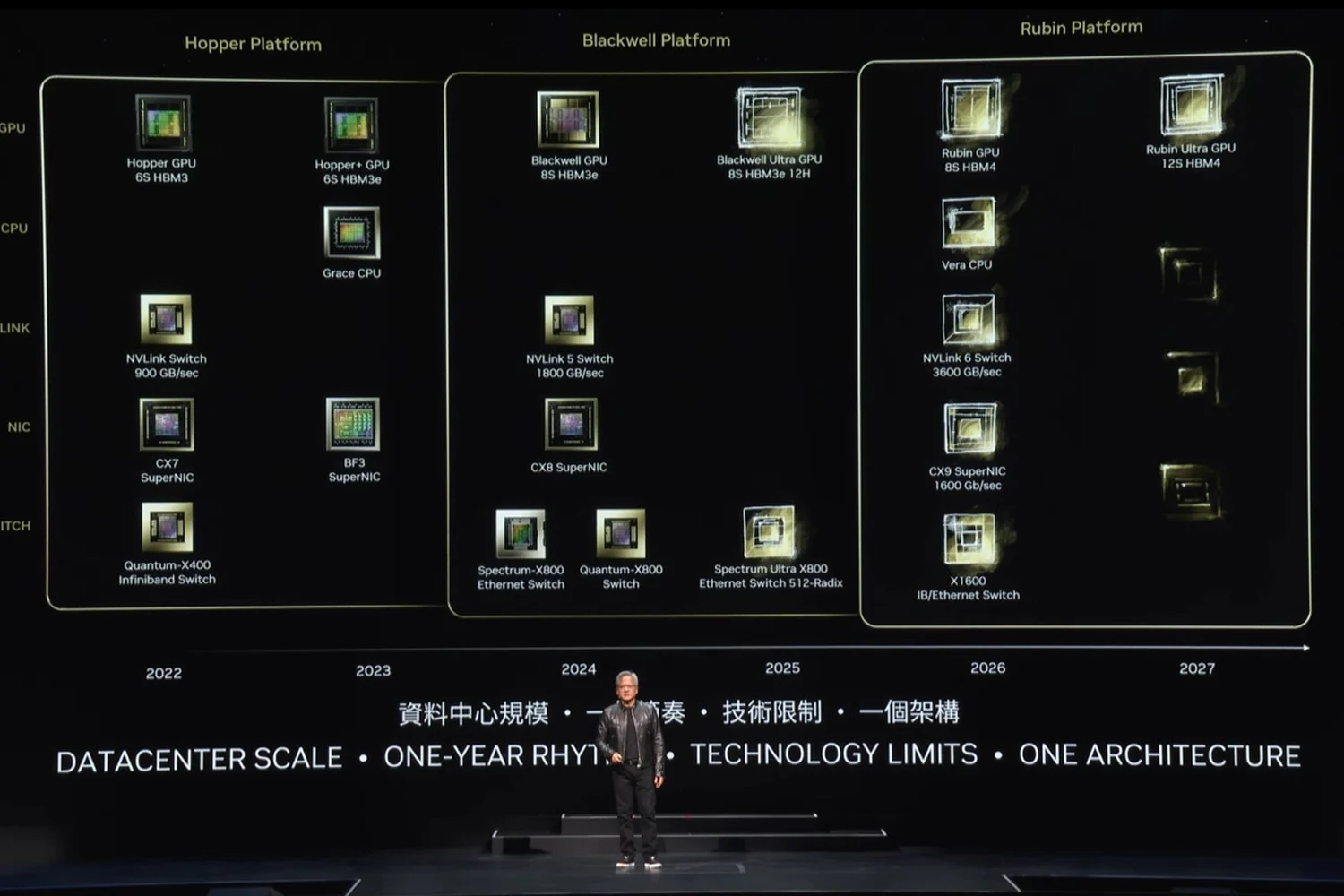
Task: Select the CX8 SuperNIC chip icon
Action: 571,425
